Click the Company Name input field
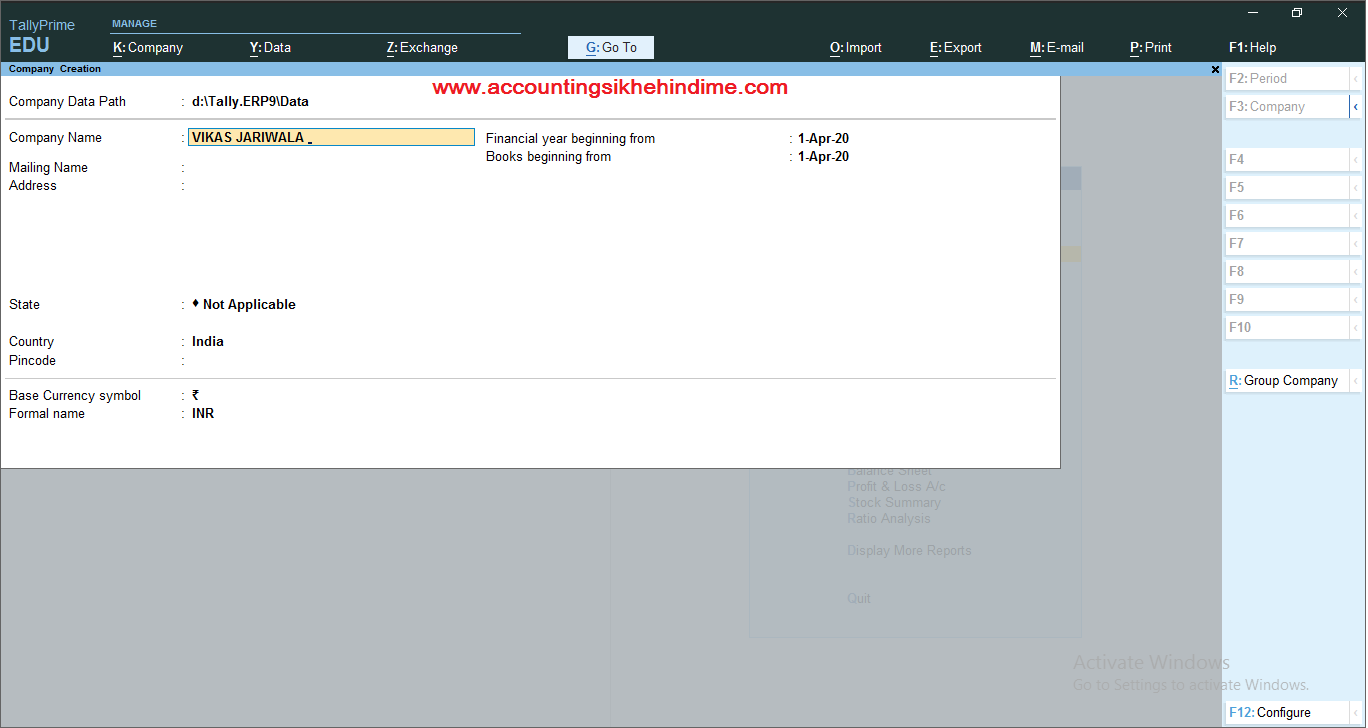The image size is (1368, 728). pyautogui.click(x=331, y=138)
